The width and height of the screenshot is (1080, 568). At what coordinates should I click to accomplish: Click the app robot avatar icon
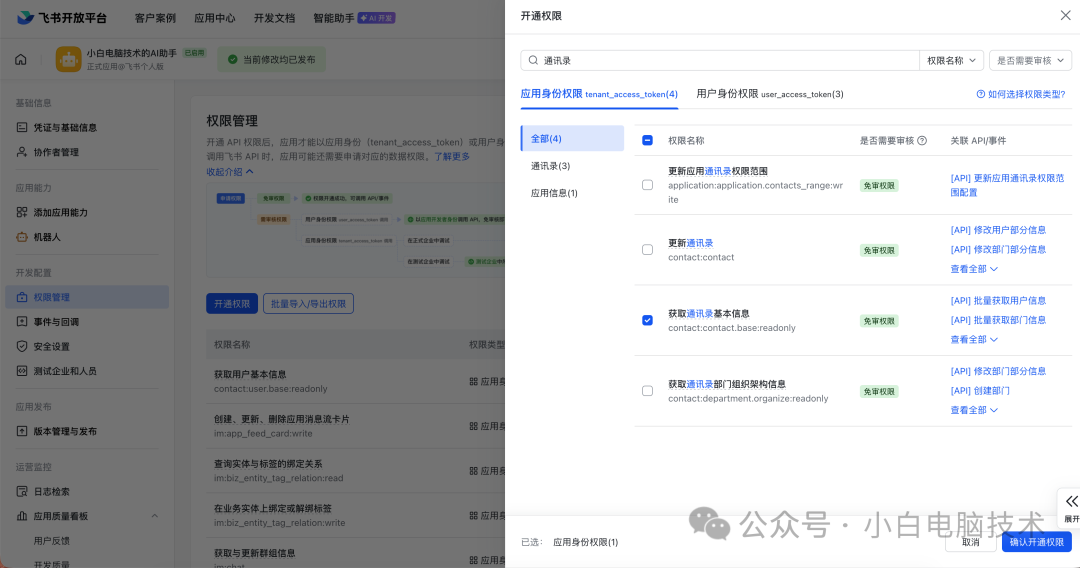pyautogui.click(x=68, y=59)
